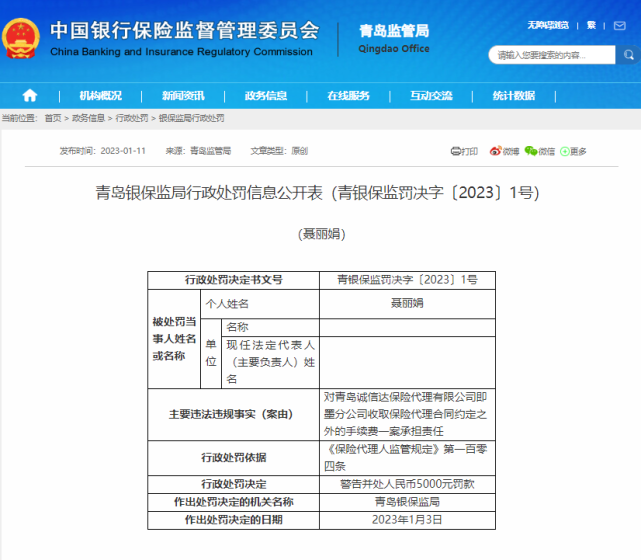641x560 pixels.
Task: Click the 名称 label cell under 单位
Action: click(x=270, y=327)
